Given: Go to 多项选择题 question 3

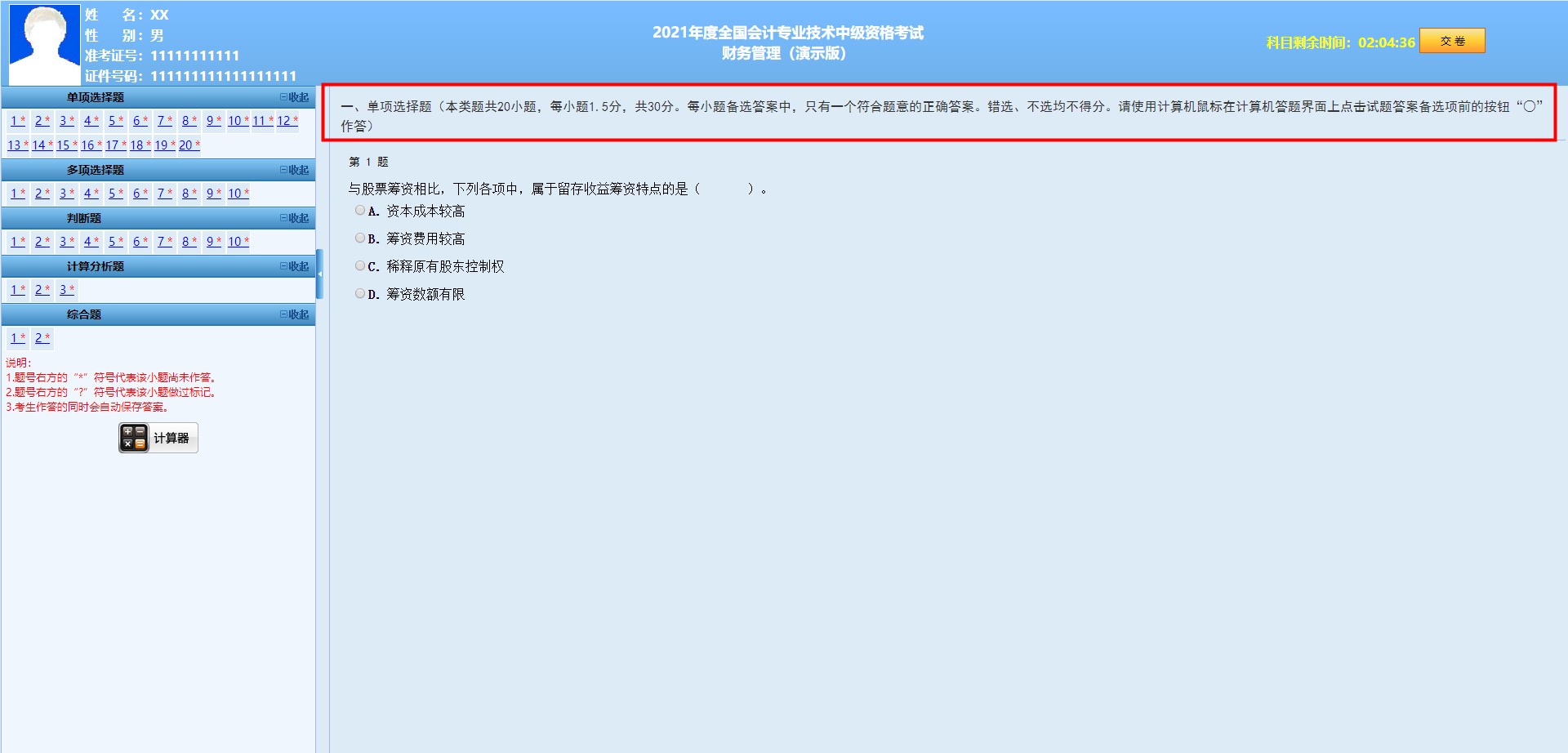Looking at the screenshot, I should (x=67, y=194).
